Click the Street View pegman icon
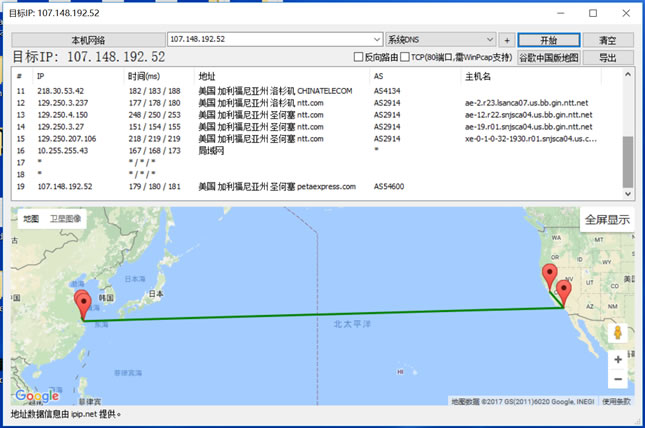 (618, 333)
